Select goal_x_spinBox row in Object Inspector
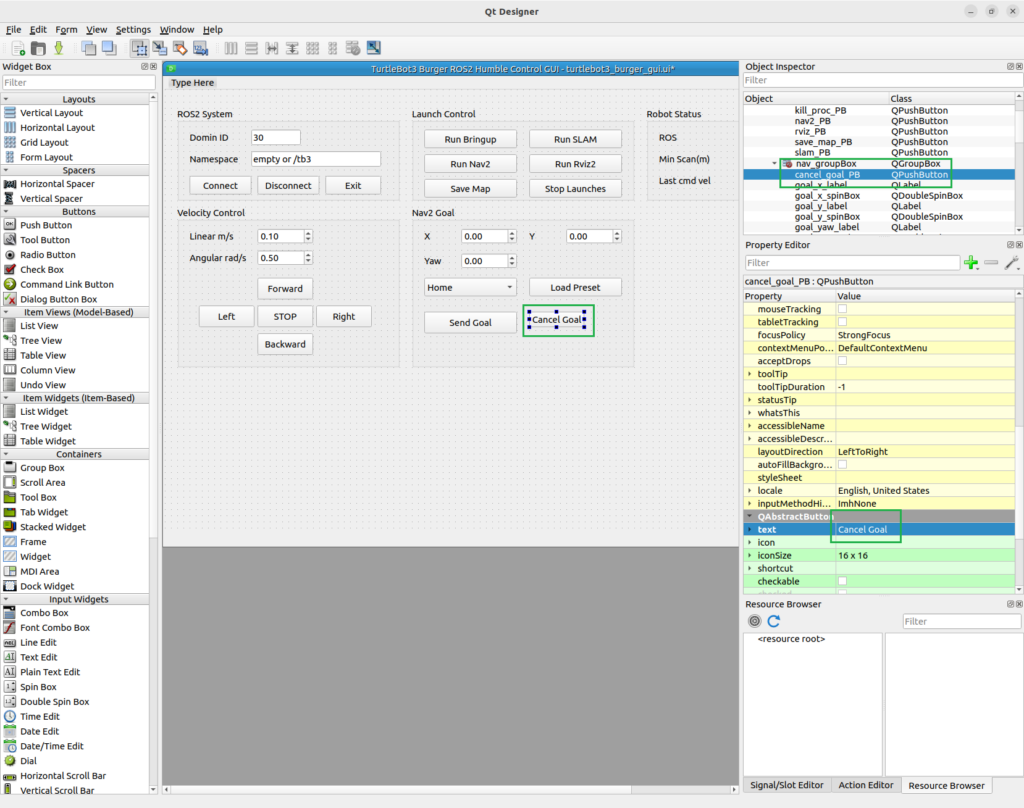 pos(879,195)
